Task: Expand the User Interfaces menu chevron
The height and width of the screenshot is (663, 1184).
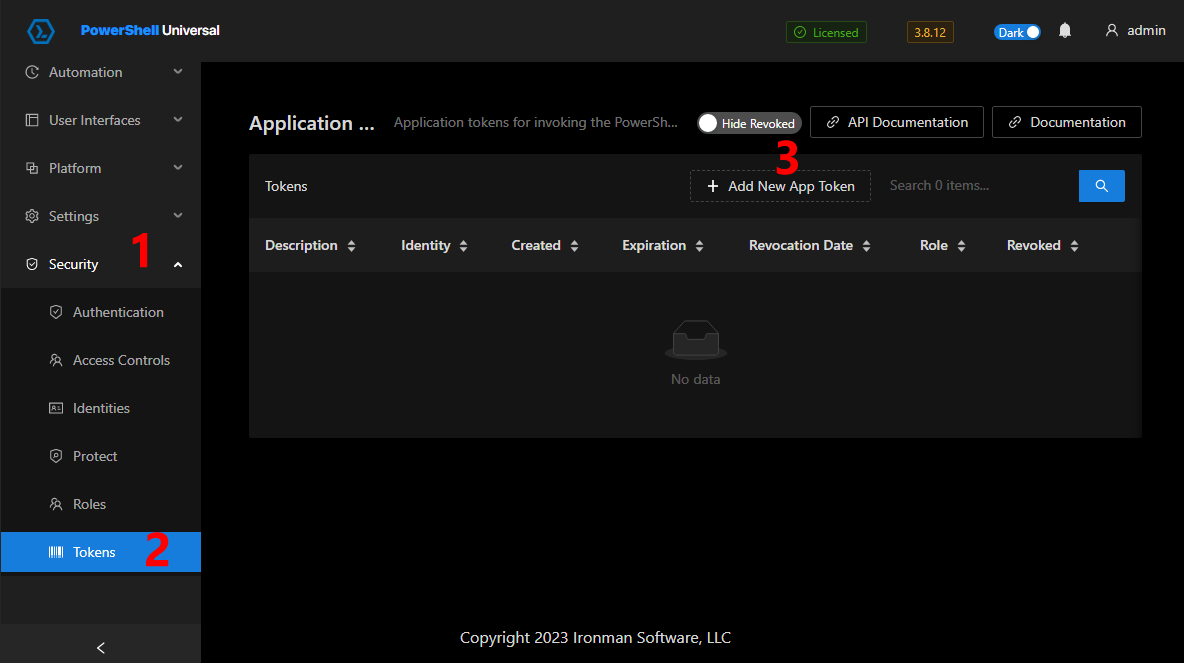Action: [x=178, y=119]
